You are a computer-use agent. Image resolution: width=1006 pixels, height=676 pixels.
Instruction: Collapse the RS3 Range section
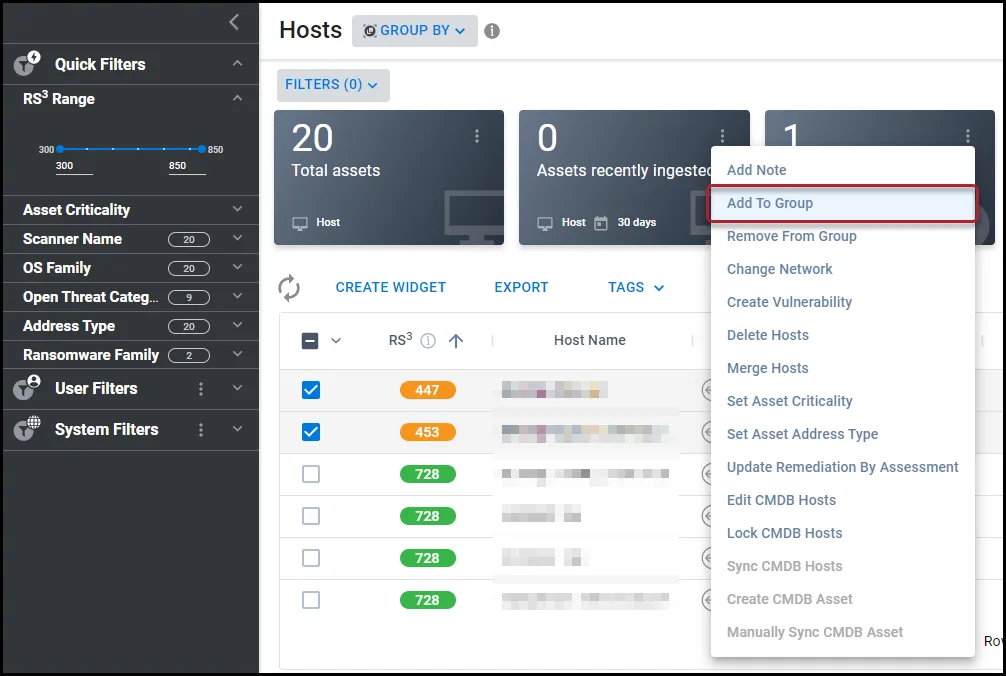[237, 98]
